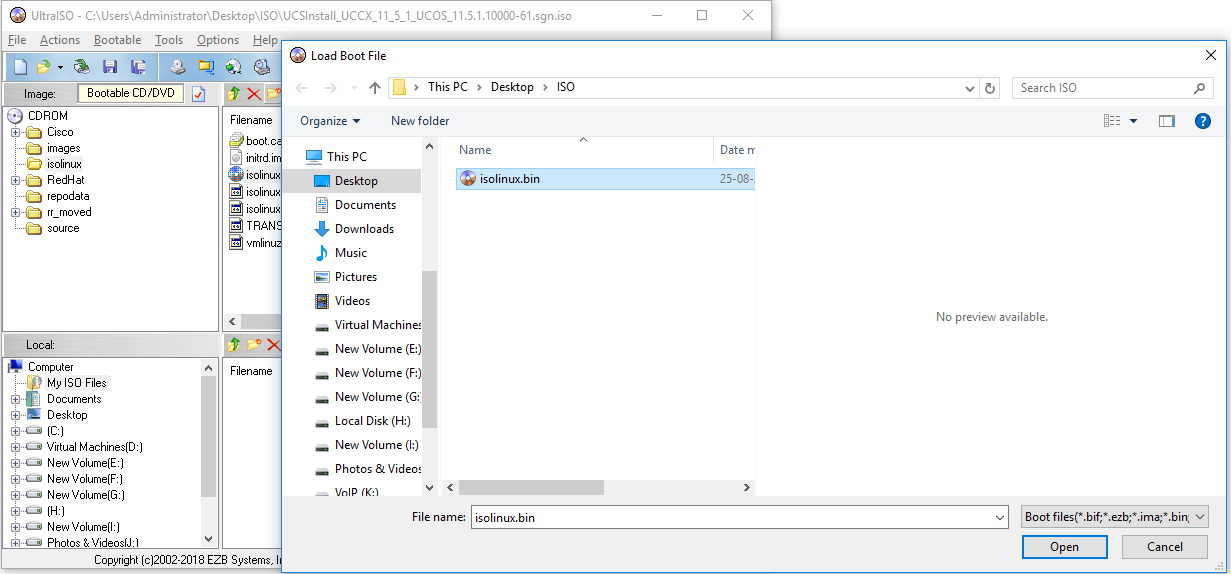Click the Mount to virtual drive icon
This screenshot has height=574, width=1231.
click(x=262, y=67)
